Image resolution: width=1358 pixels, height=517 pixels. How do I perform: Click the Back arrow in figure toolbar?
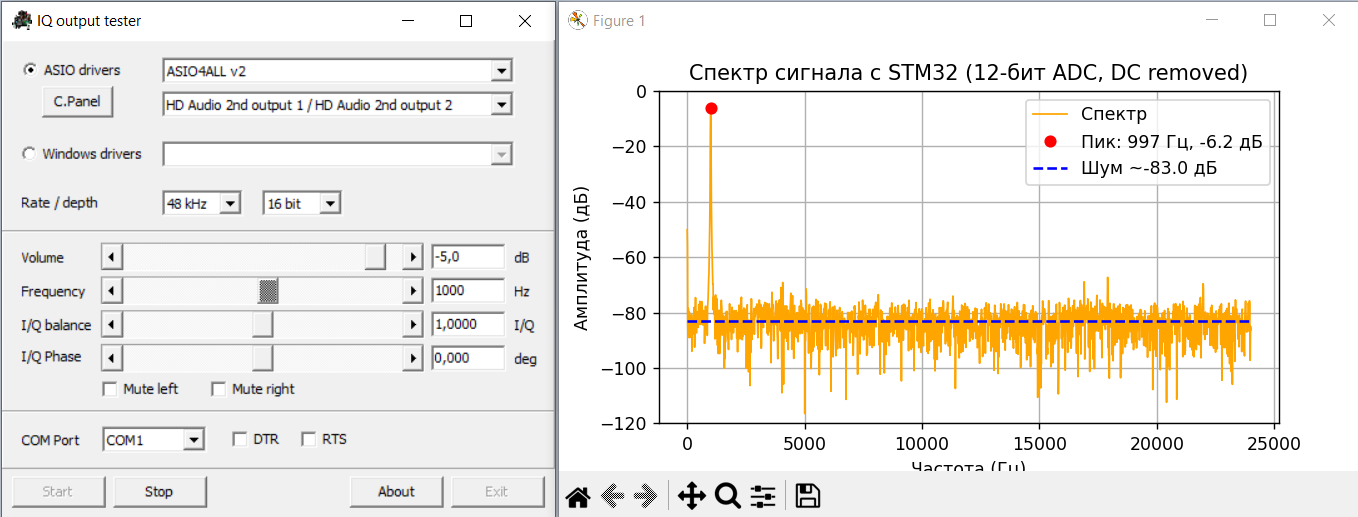pyautogui.click(x=612, y=496)
